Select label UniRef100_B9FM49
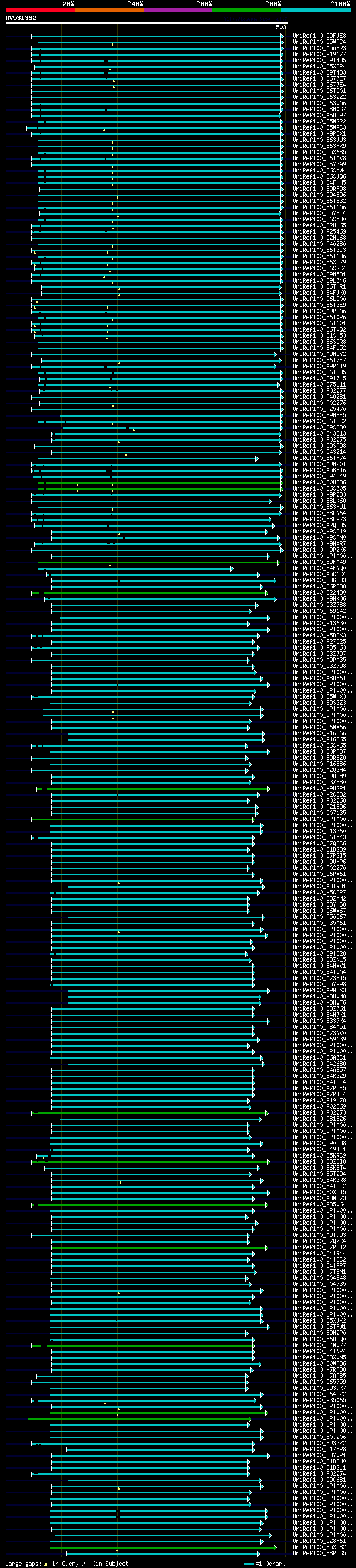The height and width of the screenshot is (1568, 356). pos(319,562)
